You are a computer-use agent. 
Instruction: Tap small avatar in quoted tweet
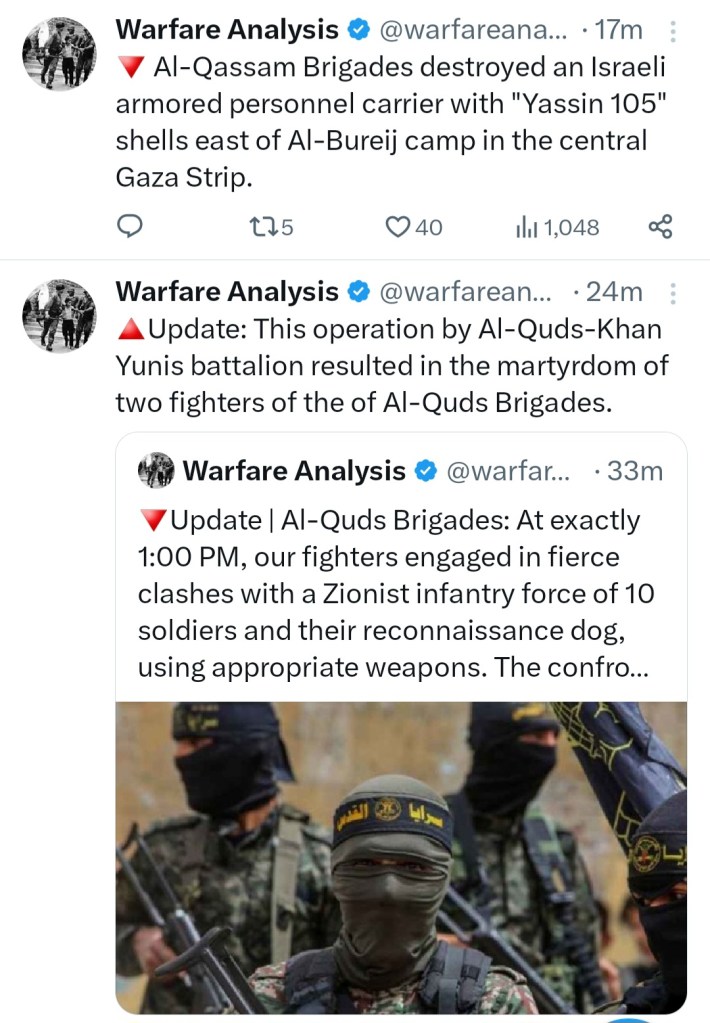coord(155,470)
